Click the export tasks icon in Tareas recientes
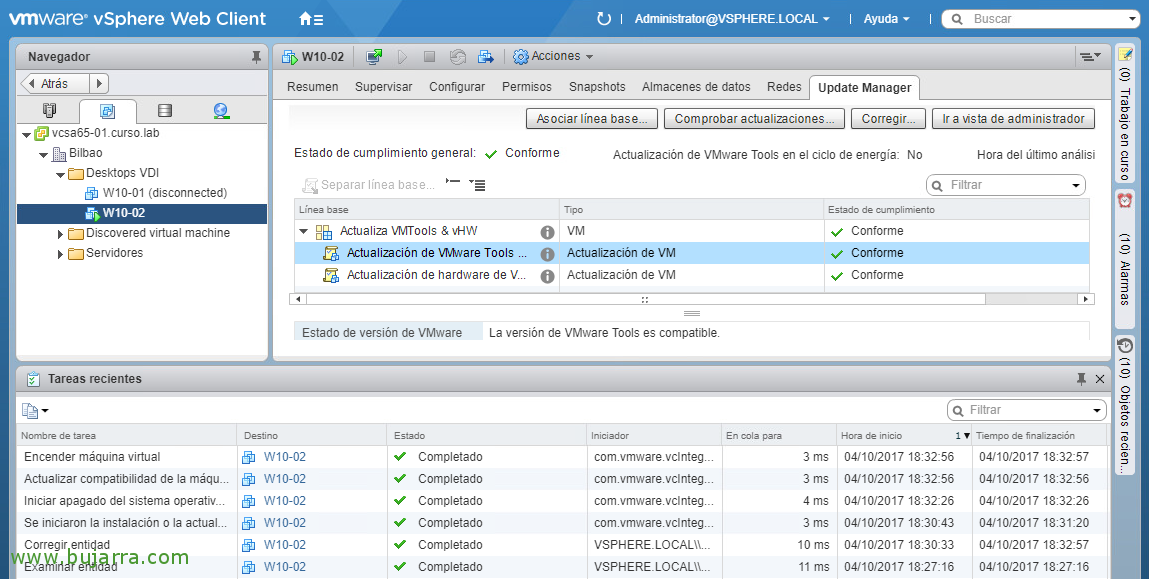This screenshot has width=1149, height=579. coord(34,411)
